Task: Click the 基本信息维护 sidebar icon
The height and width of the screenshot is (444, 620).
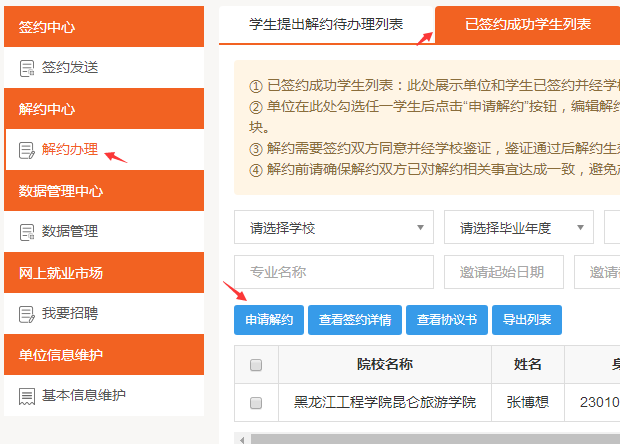Action: click(x=27, y=395)
